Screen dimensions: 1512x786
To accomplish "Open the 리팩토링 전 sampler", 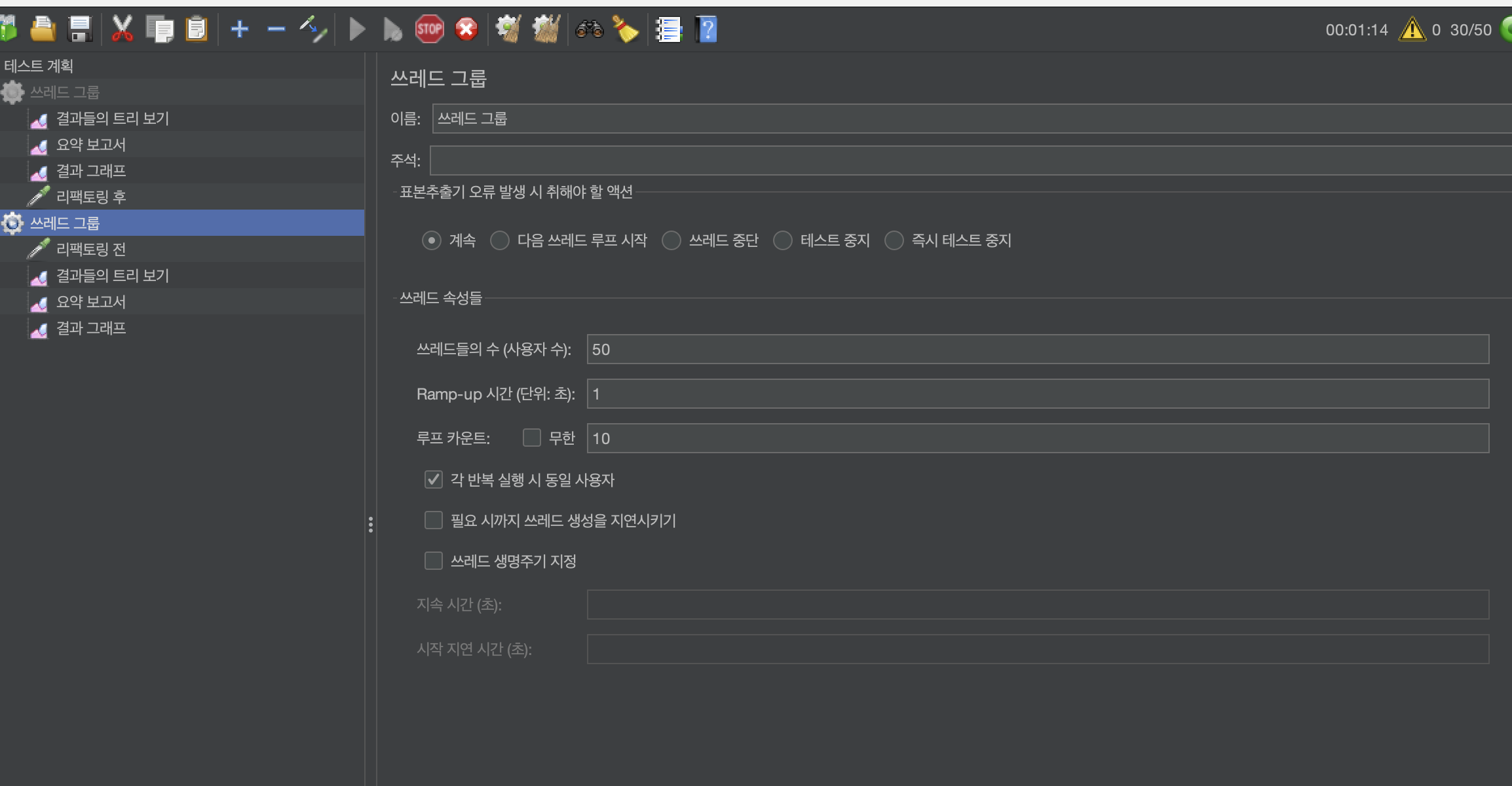I will click(90, 249).
